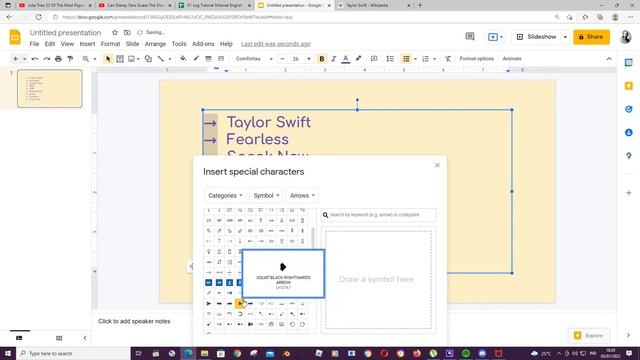Click the move to folder icon
This screenshot has width=640, height=360.
click(127, 32)
